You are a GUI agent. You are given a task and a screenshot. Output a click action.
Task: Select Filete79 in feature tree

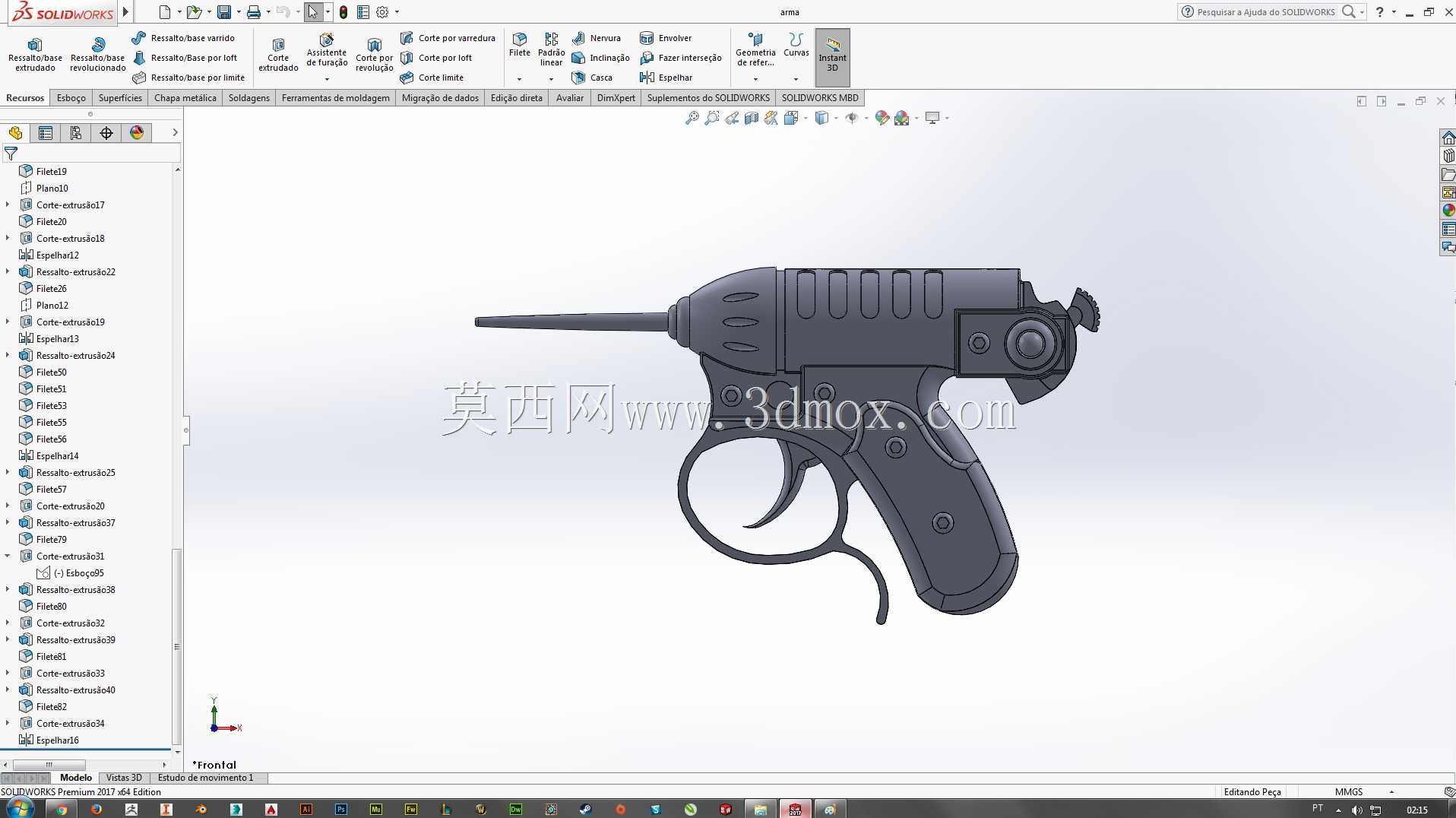43,539
